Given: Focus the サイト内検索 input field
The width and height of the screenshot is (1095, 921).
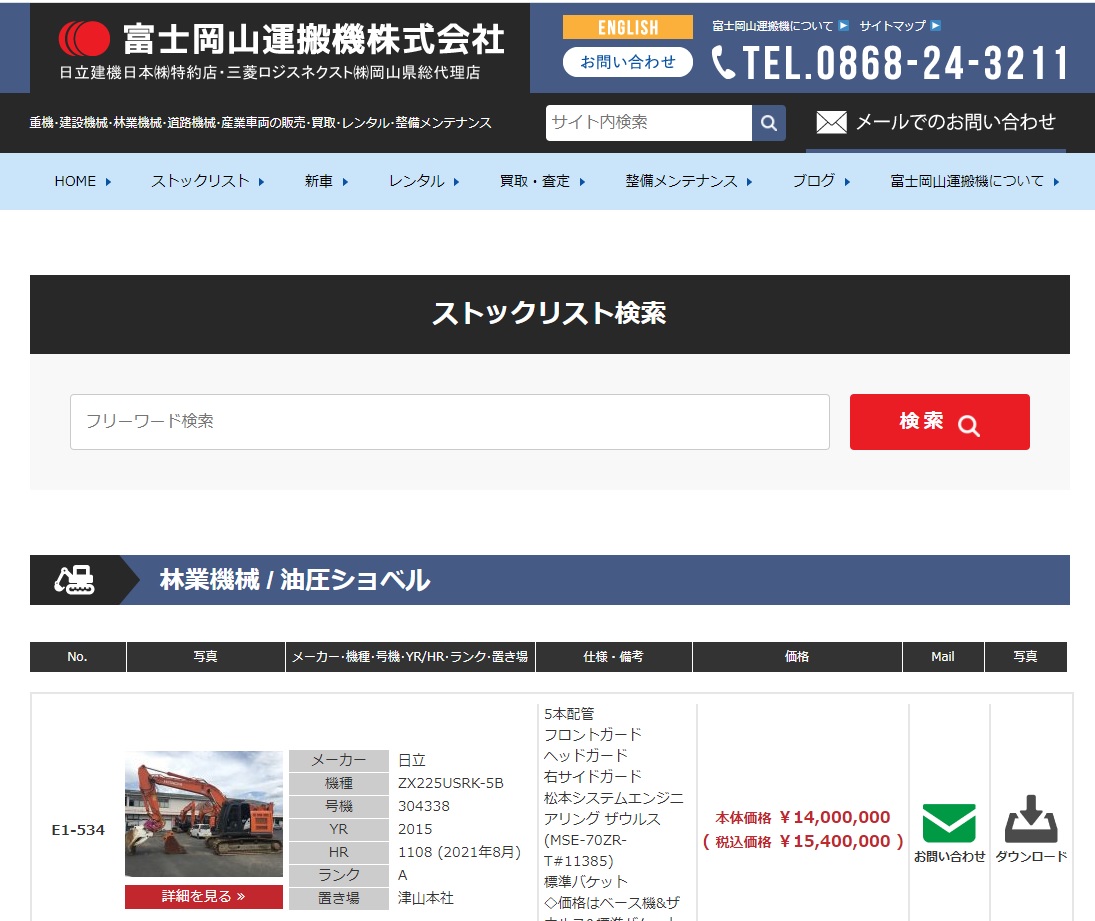Looking at the screenshot, I should 649,123.
